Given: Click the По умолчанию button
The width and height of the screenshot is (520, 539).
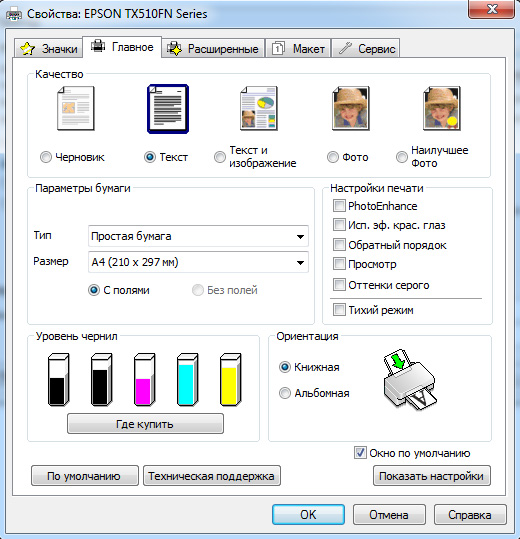Looking at the screenshot, I should (85, 476).
